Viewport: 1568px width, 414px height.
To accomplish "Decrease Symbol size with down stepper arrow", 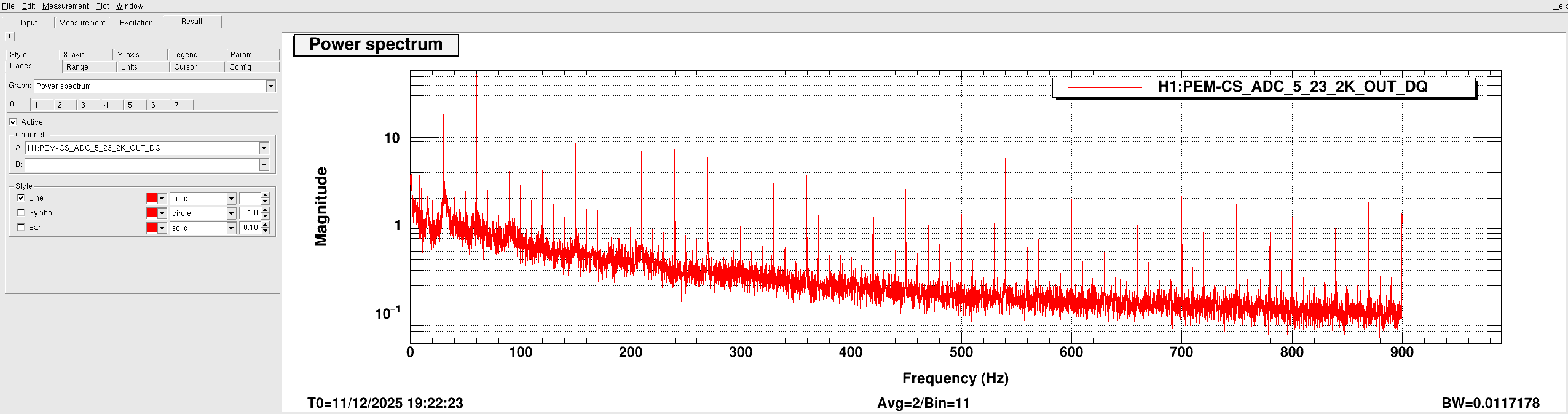I will (266, 216).
